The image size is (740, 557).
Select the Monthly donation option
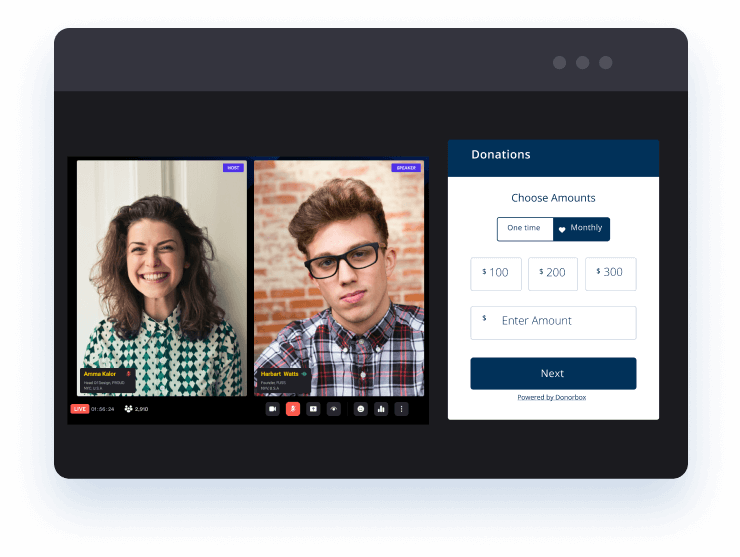coord(581,229)
